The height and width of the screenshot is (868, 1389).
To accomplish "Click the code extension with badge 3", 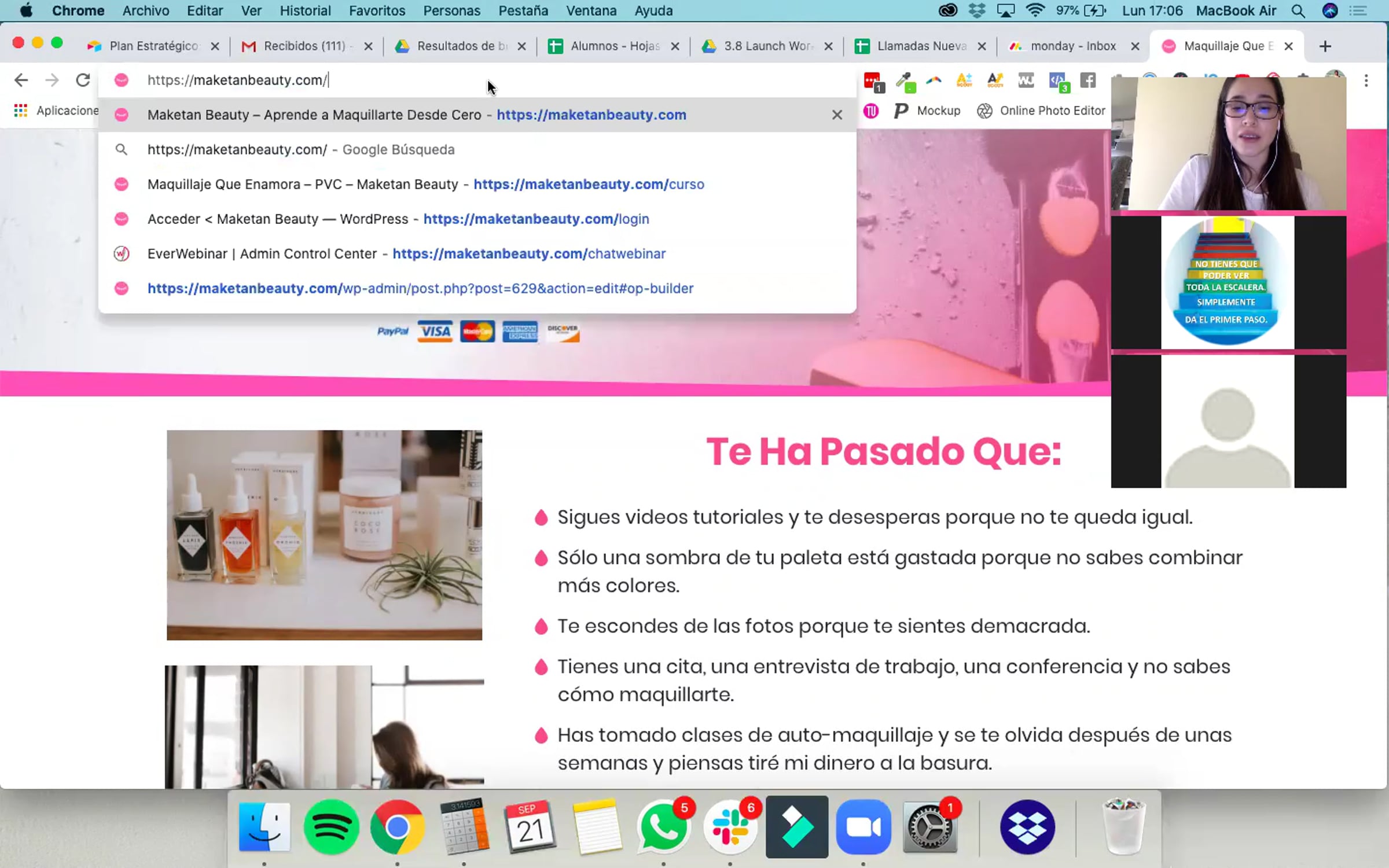I will [1058, 81].
